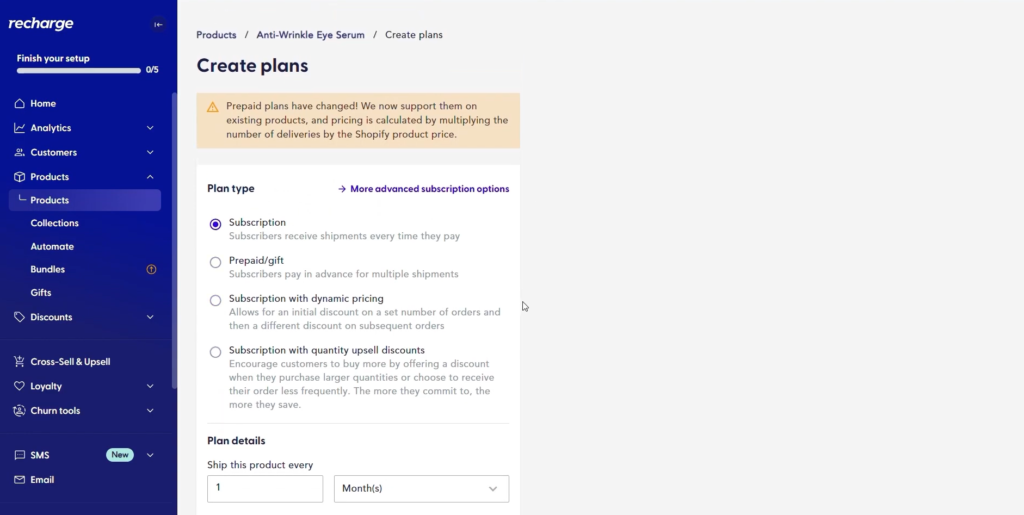
Task: Open Collections in the sidebar
Action: tap(54, 223)
